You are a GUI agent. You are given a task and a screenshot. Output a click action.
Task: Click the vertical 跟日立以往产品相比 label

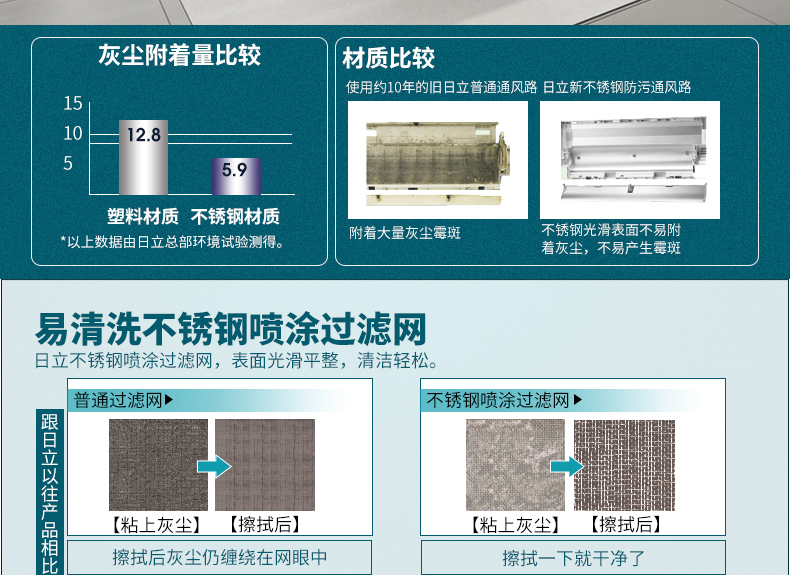tap(49, 490)
